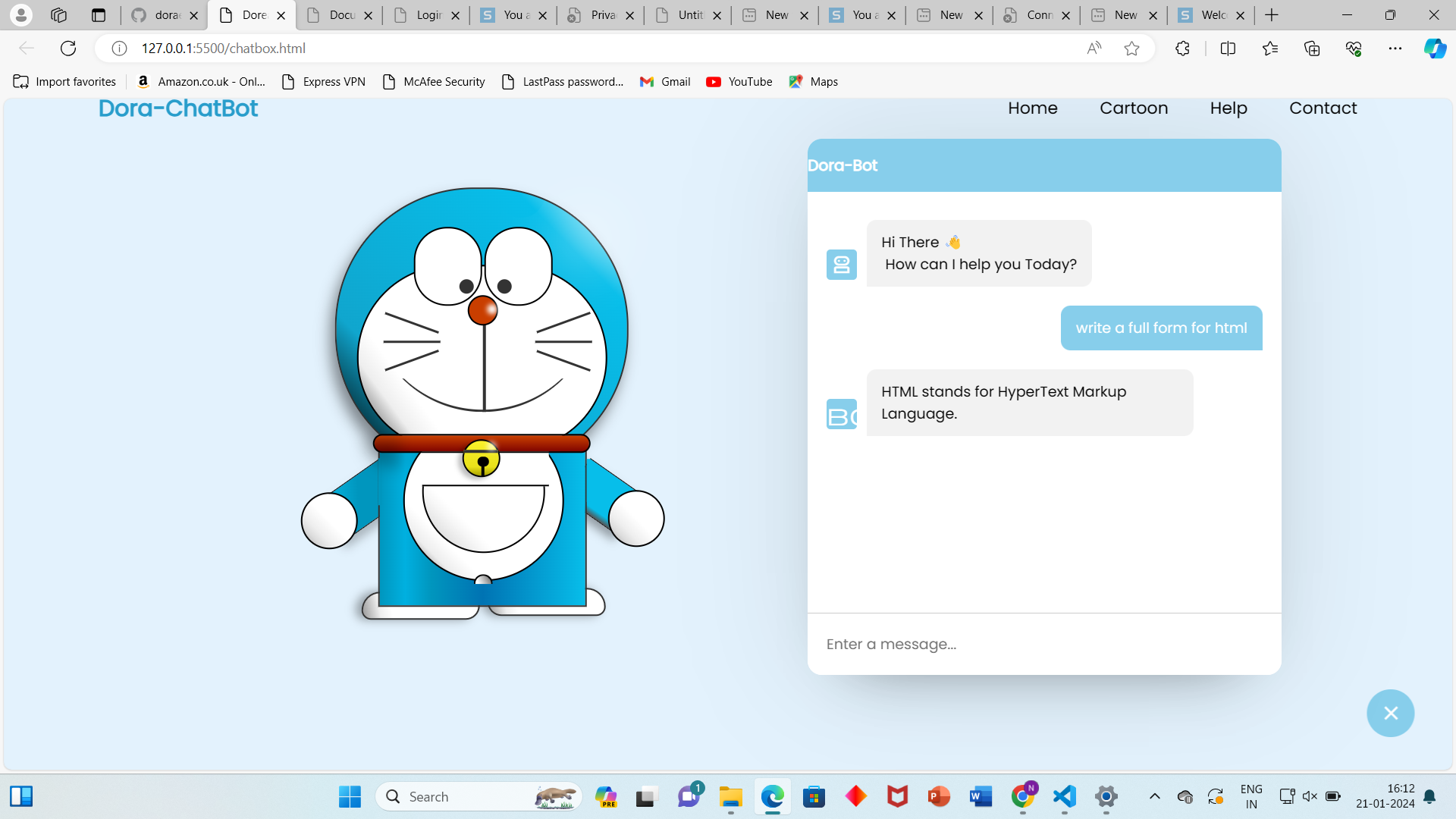Open the tab actions menu button
This screenshot has height=819, width=1456.
point(98,15)
